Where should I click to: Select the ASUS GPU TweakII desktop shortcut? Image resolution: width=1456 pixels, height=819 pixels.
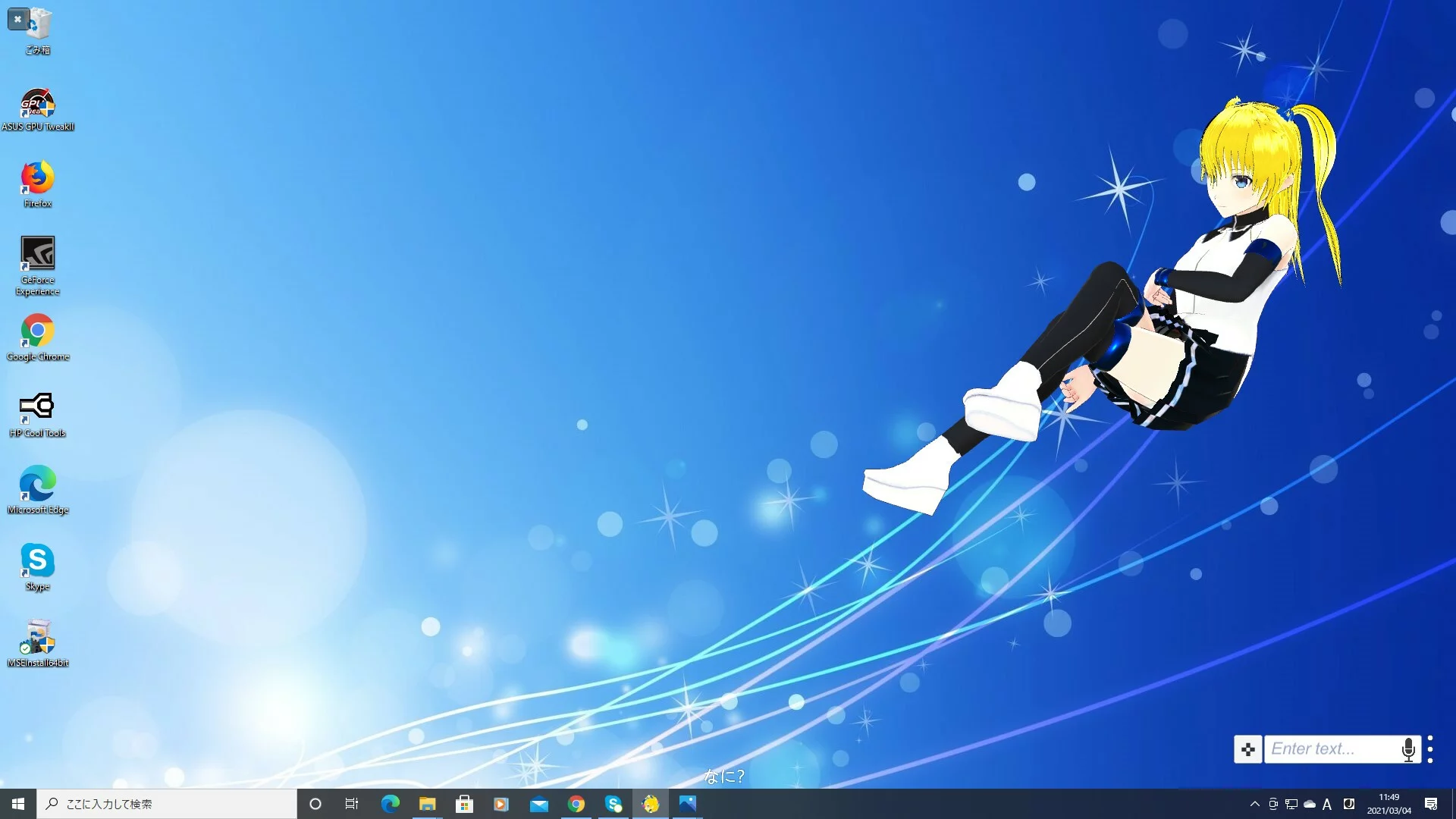(x=38, y=109)
